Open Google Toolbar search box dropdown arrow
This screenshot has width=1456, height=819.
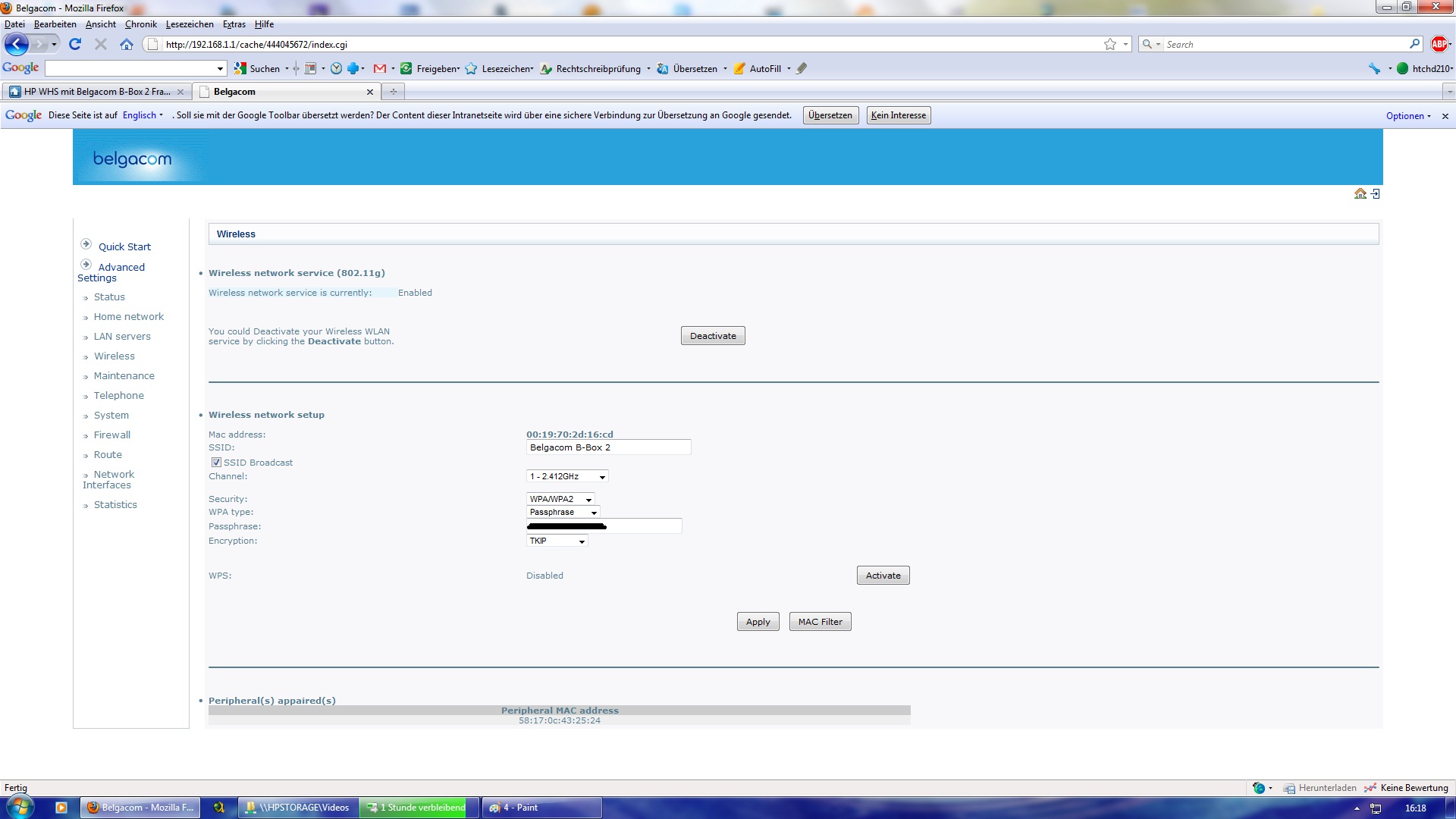pos(220,68)
